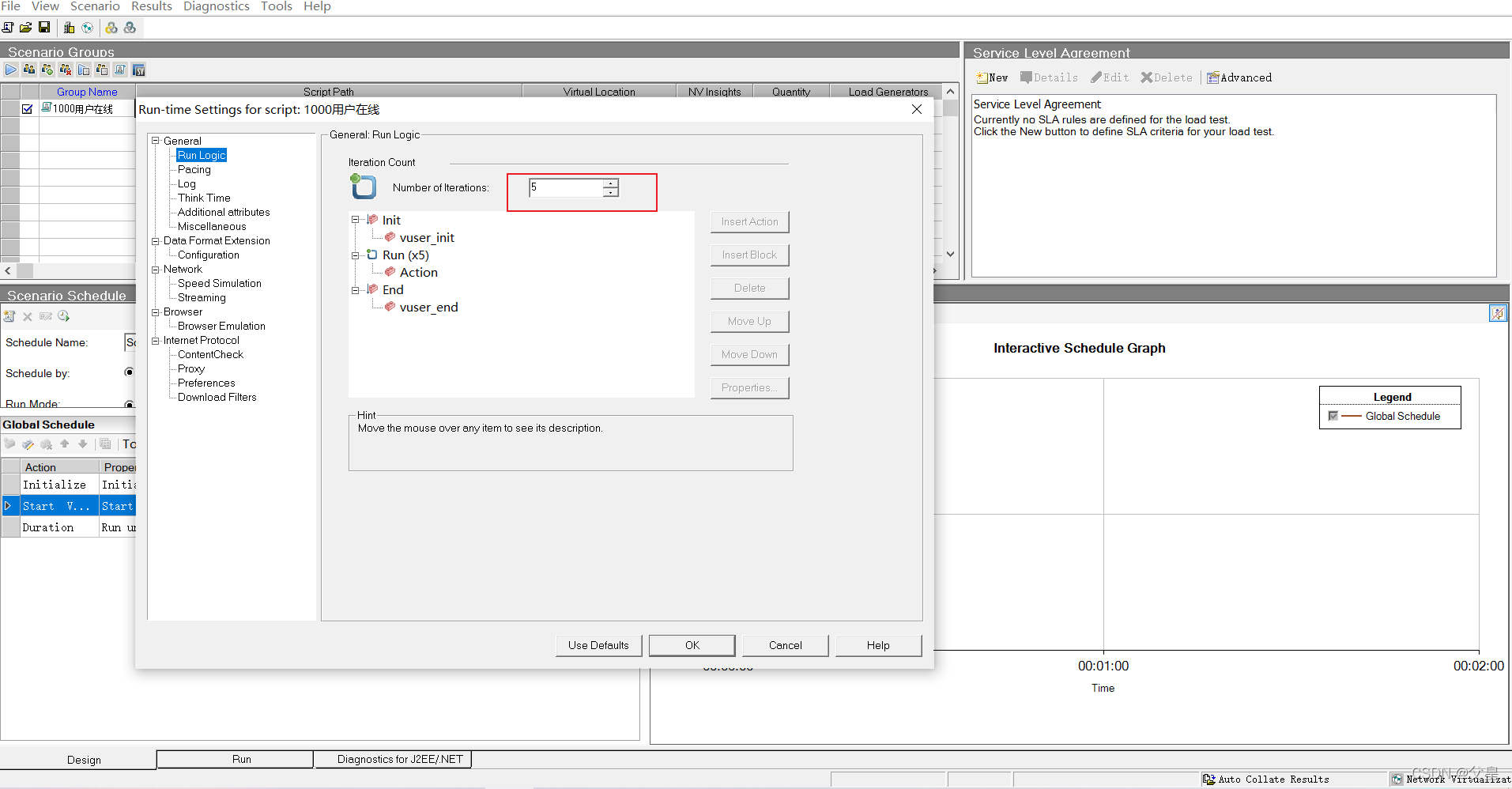
Task: Open a scenario with the folder icon
Action: pos(26,28)
